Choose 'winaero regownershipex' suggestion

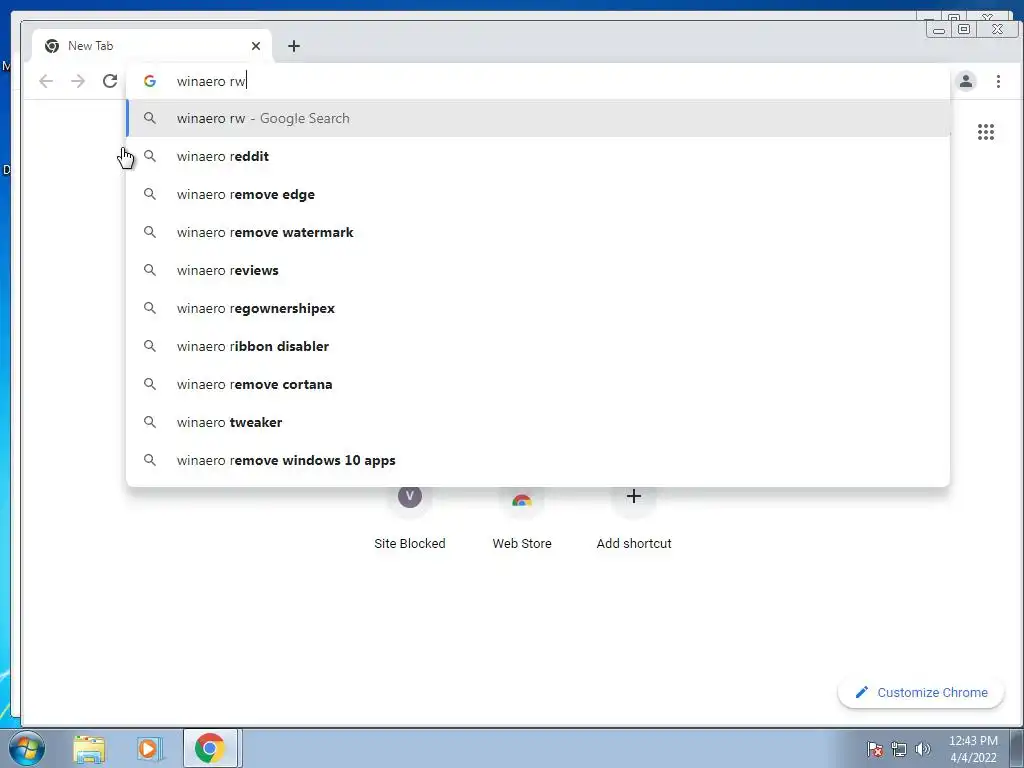[x=538, y=308]
